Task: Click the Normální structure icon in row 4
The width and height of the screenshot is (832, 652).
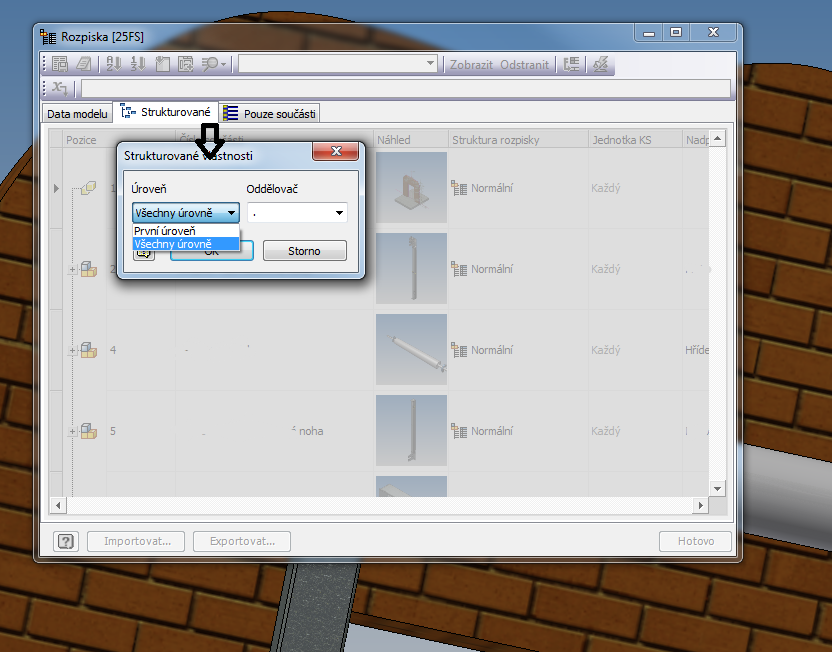Action: [459, 350]
